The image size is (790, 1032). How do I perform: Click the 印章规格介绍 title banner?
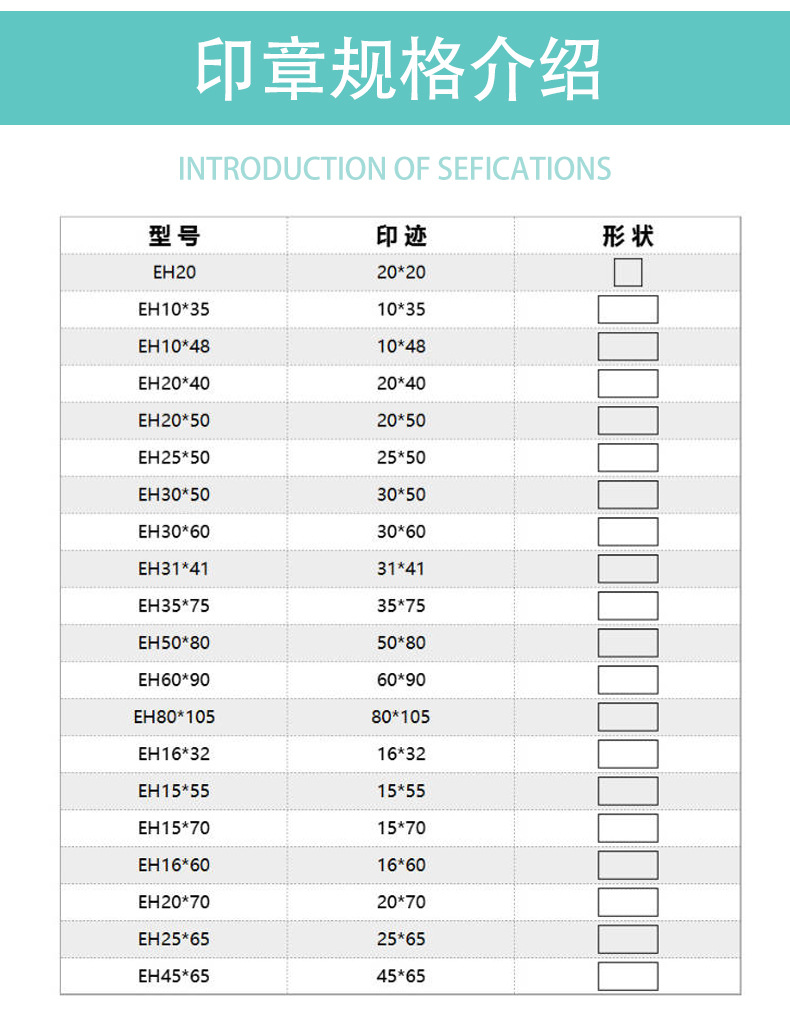tap(395, 68)
